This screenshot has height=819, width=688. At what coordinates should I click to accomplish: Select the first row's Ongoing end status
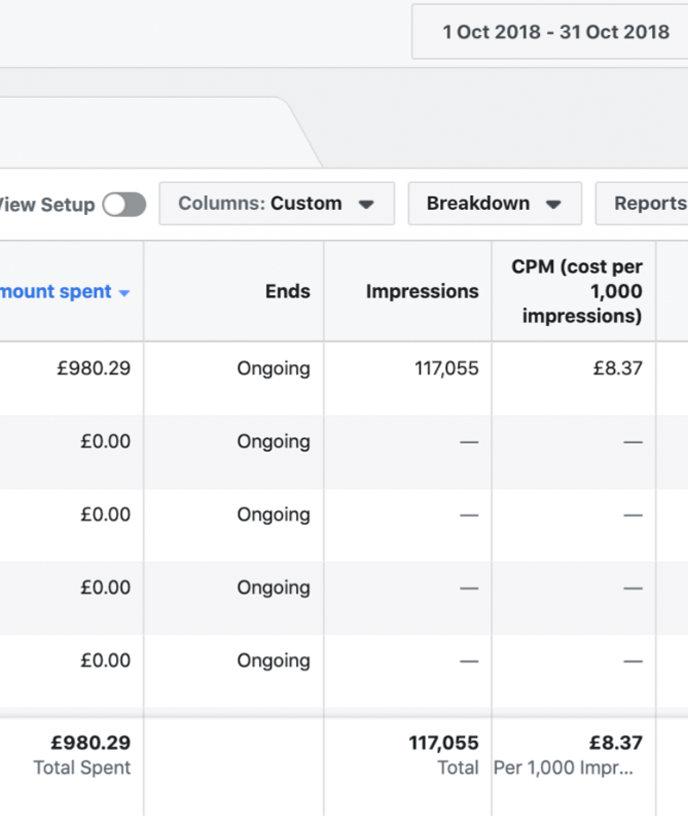(273, 368)
